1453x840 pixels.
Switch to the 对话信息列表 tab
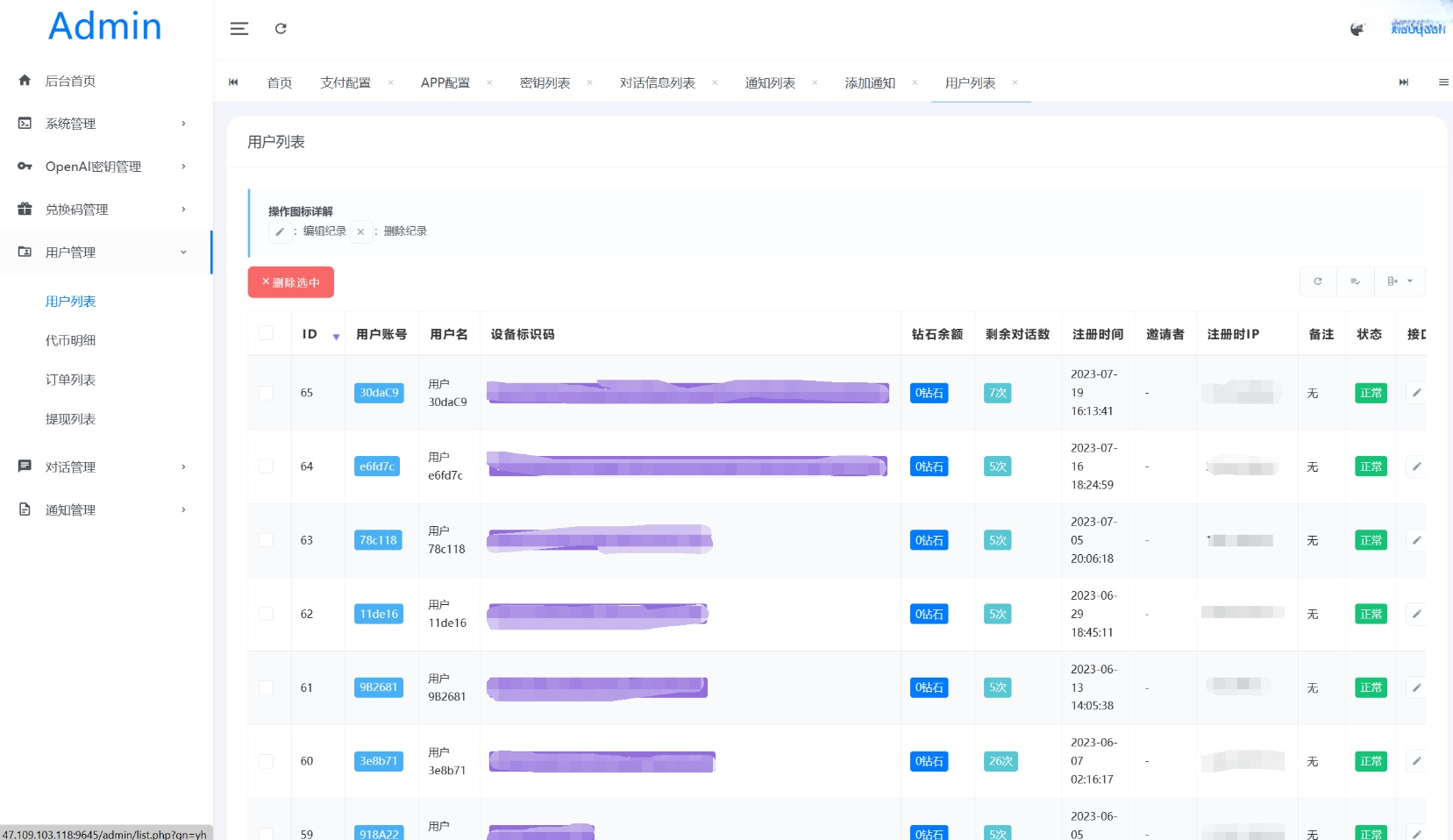(x=658, y=82)
